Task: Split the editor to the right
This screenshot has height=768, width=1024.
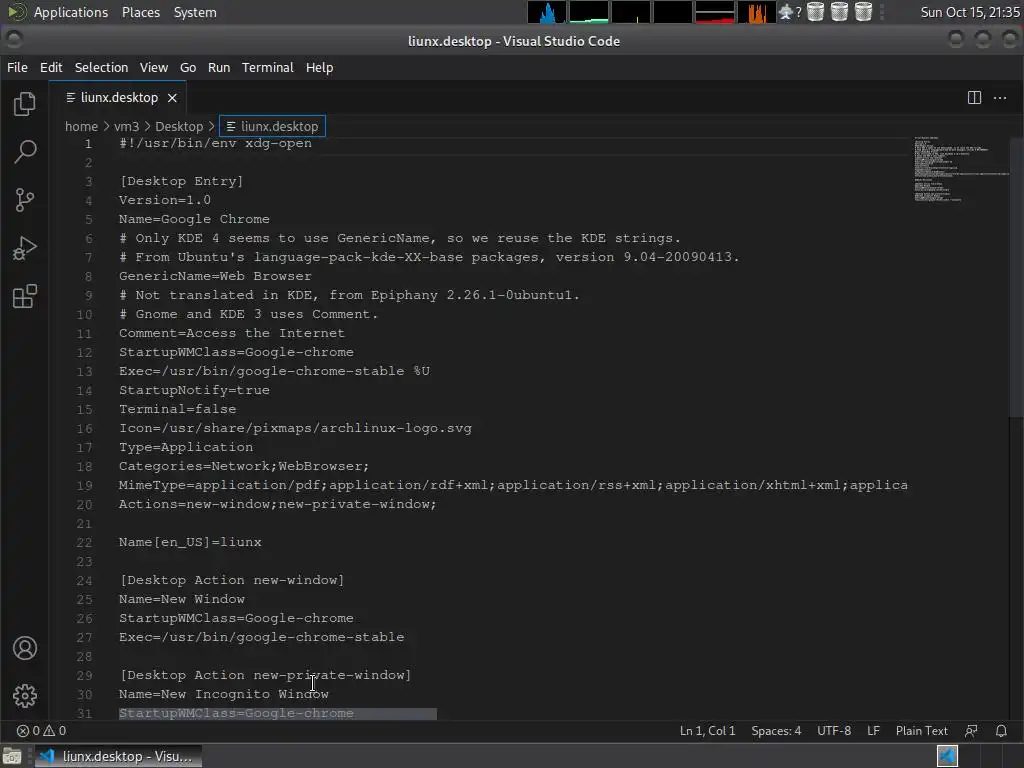Action: 974,97
